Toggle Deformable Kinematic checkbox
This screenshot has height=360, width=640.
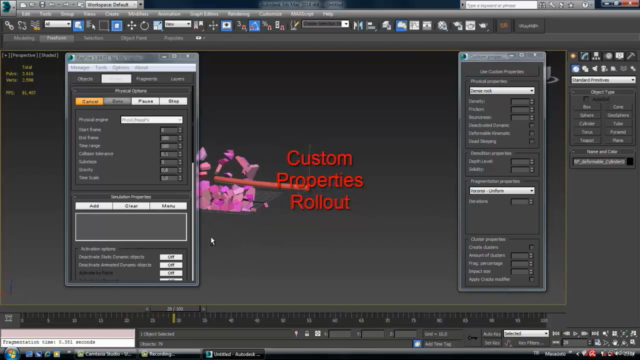(531, 133)
